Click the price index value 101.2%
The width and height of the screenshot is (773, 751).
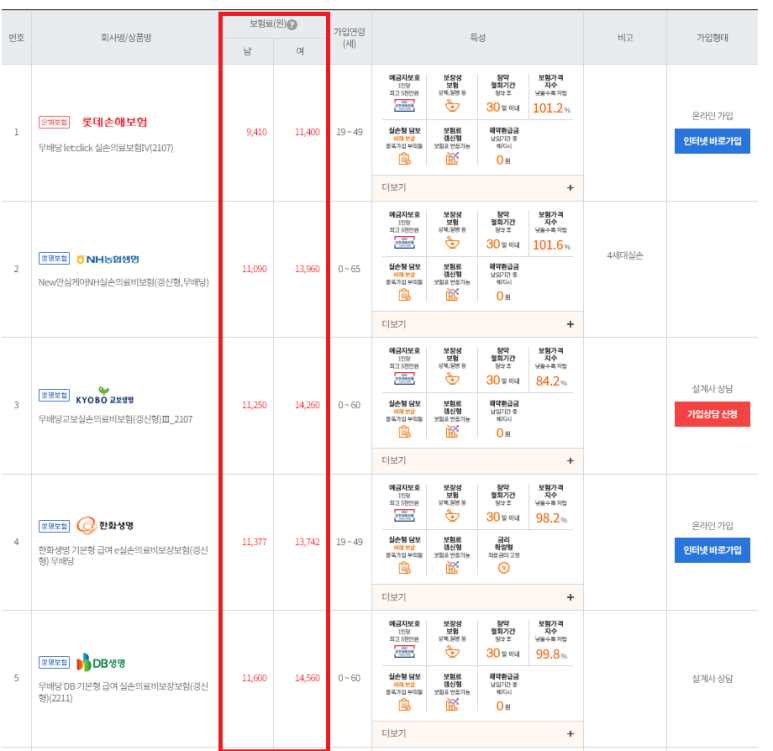click(x=551, y=108)
